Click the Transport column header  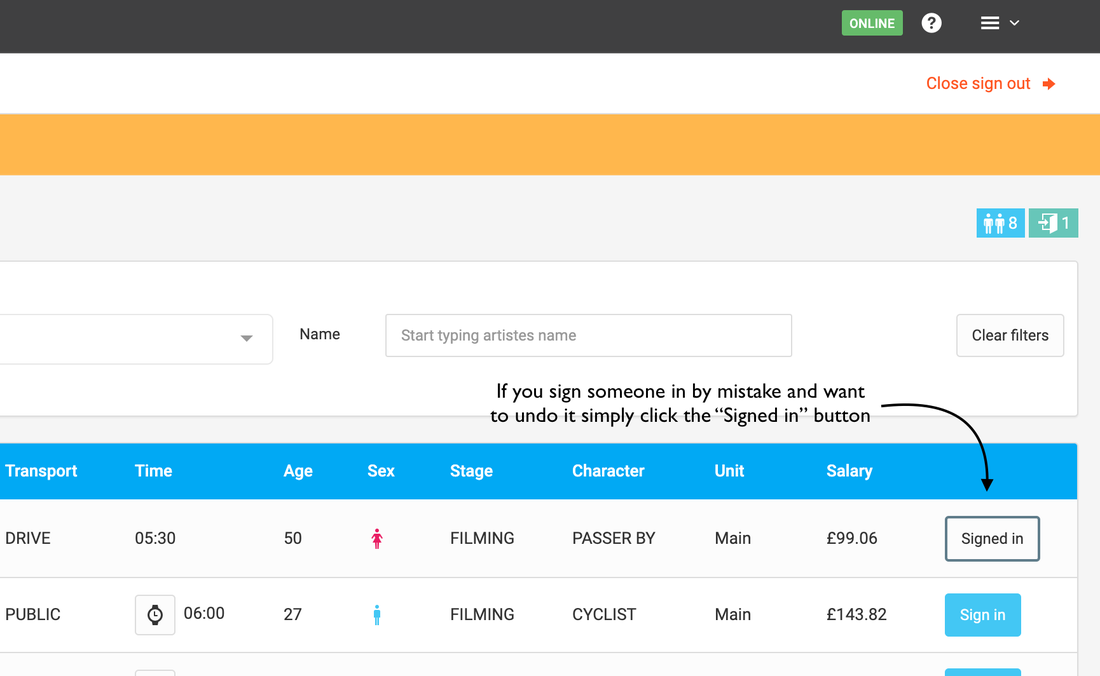41,471
